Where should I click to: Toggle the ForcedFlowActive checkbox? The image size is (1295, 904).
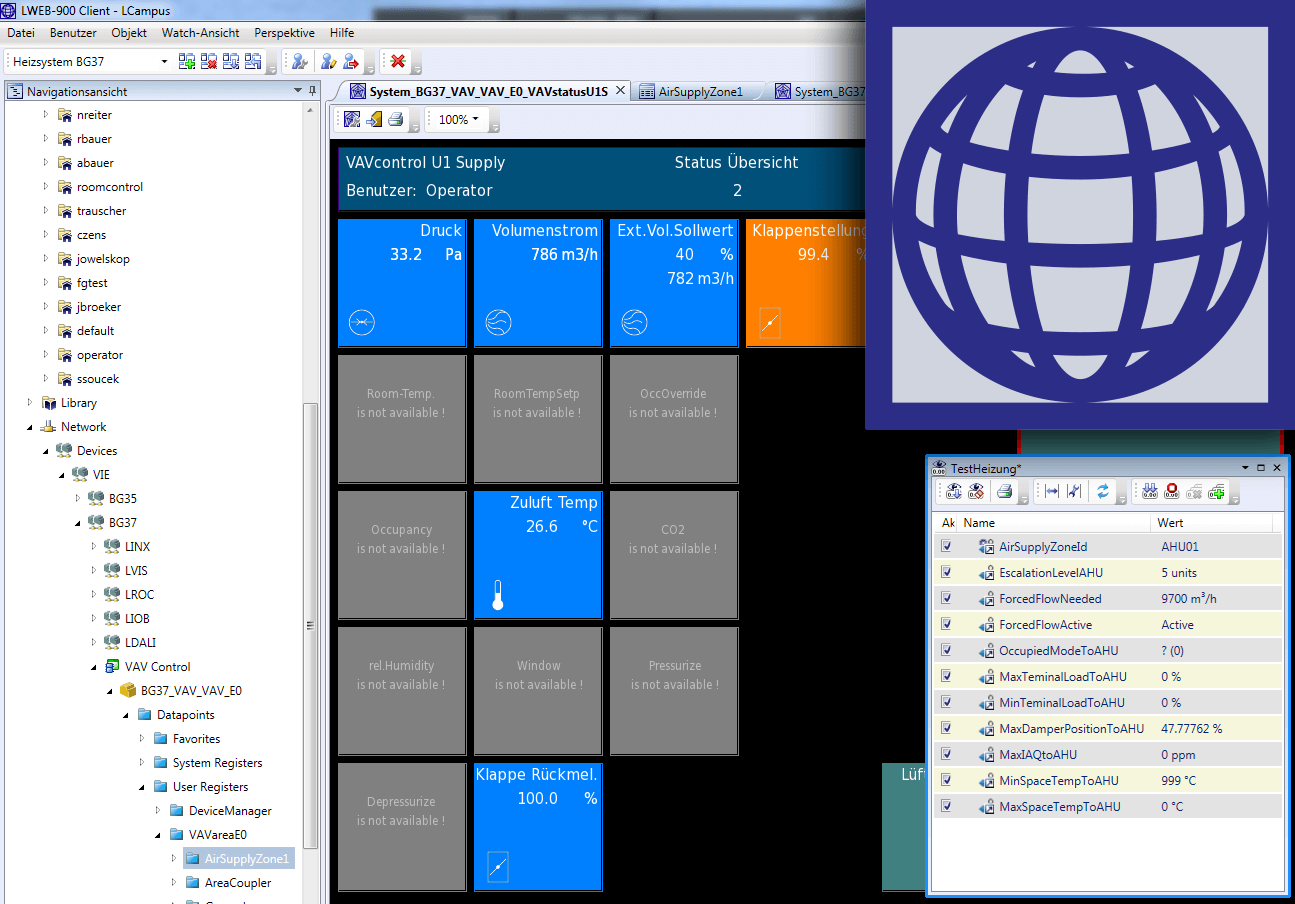click(946, 624)
